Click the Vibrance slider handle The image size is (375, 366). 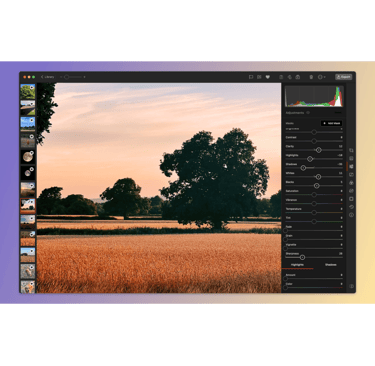[314, 203]
